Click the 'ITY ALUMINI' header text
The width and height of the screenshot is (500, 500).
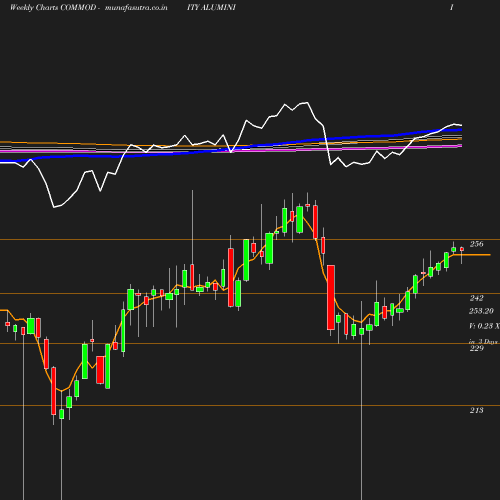211,7
